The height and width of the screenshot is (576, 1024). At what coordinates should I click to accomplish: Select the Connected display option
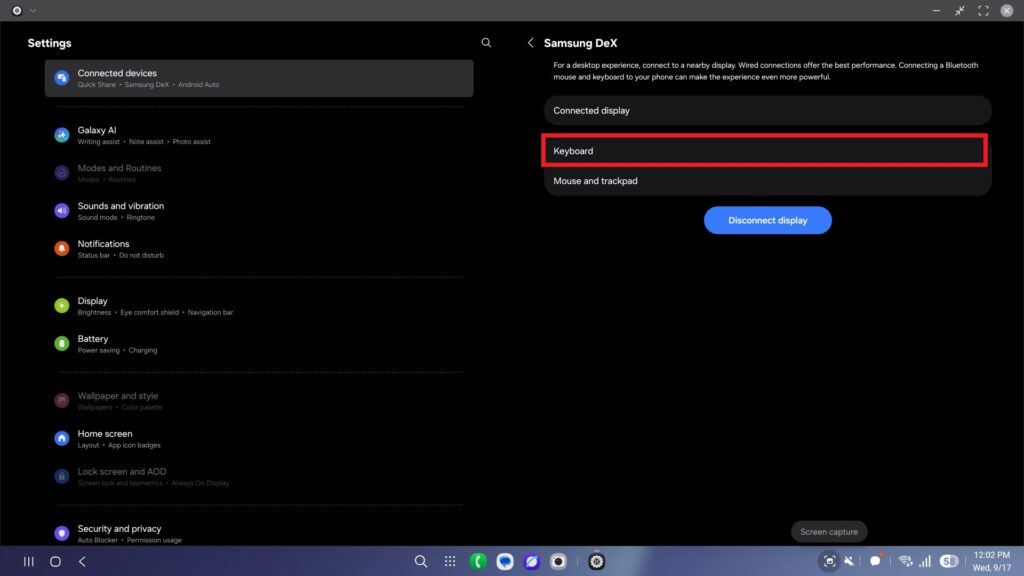[x=767, y=110]
